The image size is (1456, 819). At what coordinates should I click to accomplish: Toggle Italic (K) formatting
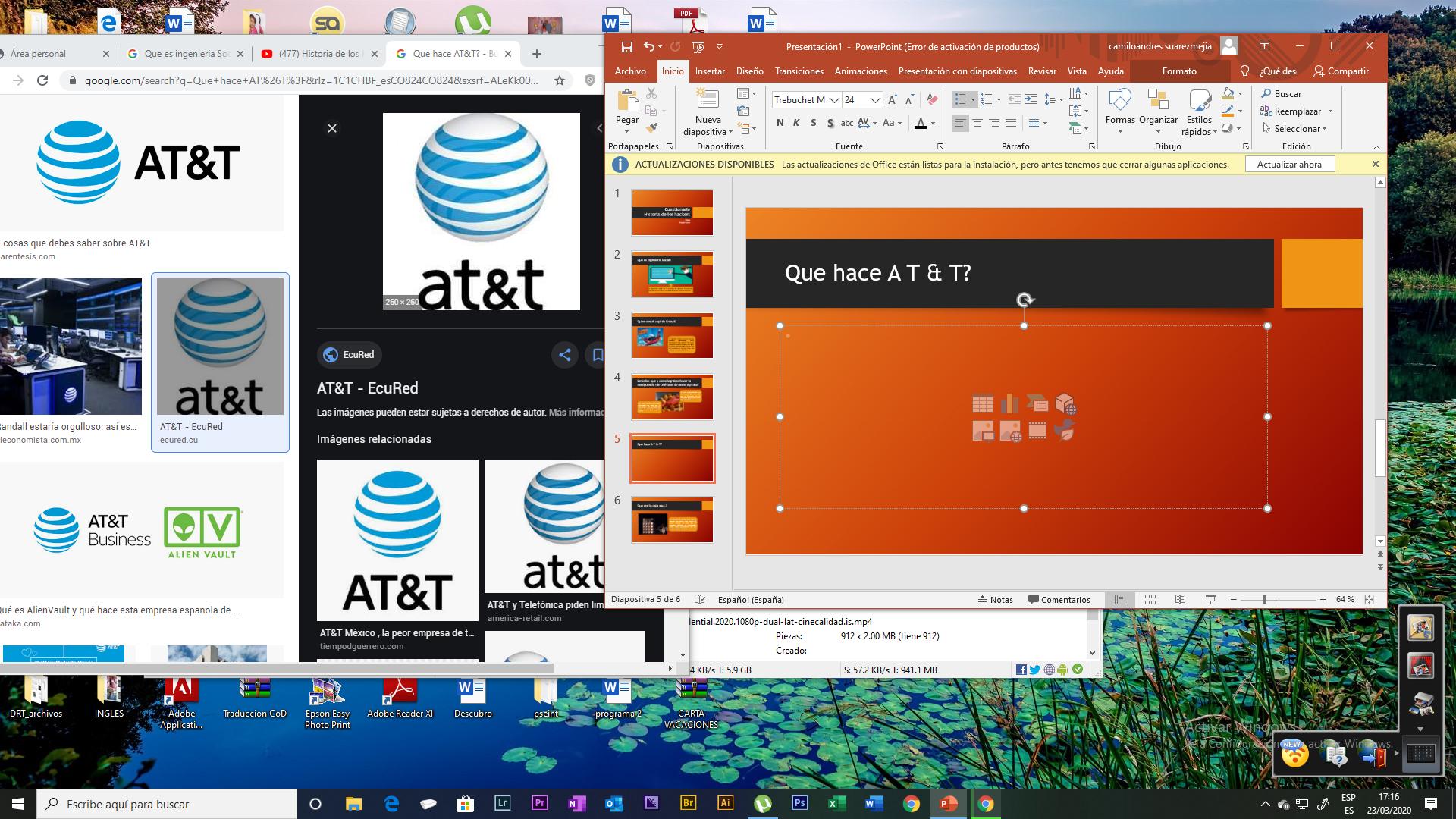point(796,123)
